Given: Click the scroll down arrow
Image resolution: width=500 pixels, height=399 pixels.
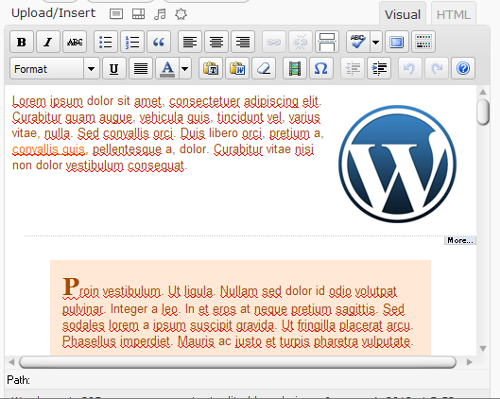Looking at the screenshot, I should (x=483, y=349).
